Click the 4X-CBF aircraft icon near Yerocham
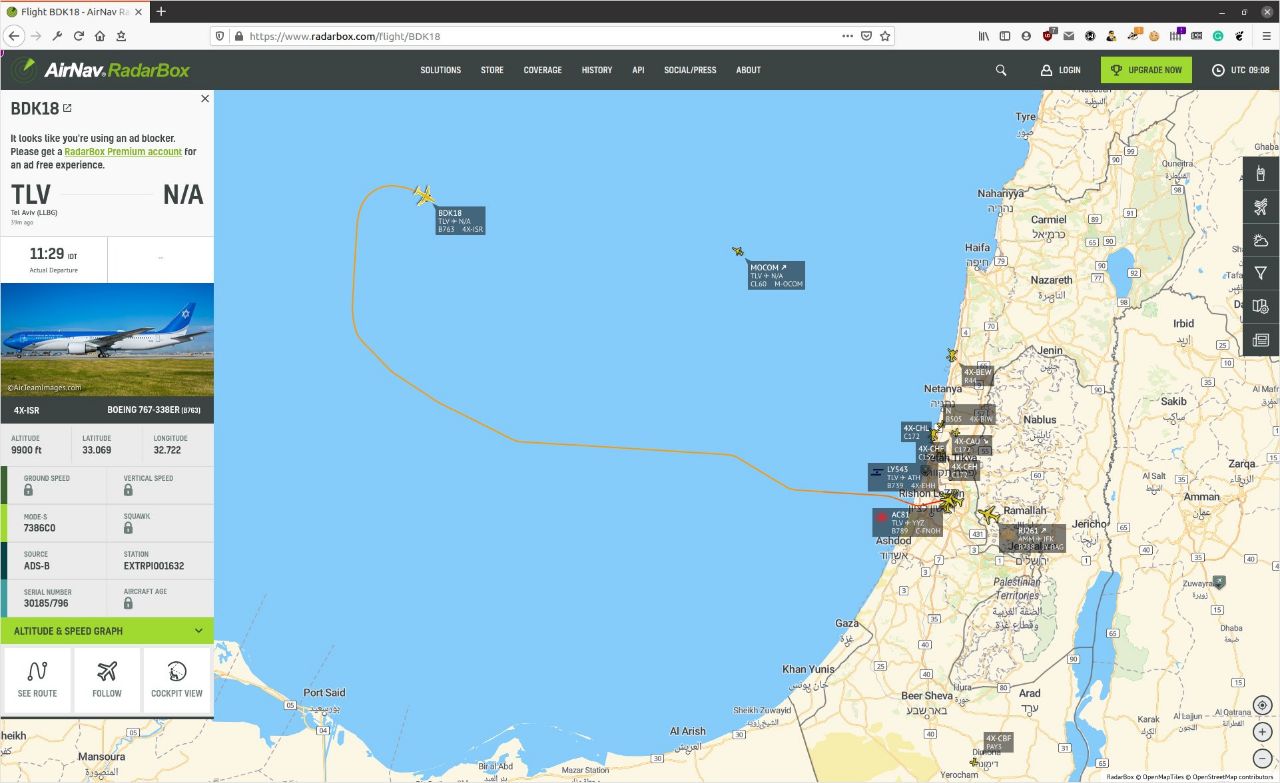This screenshot has height=783, width=1280. [x=974, y=762]
